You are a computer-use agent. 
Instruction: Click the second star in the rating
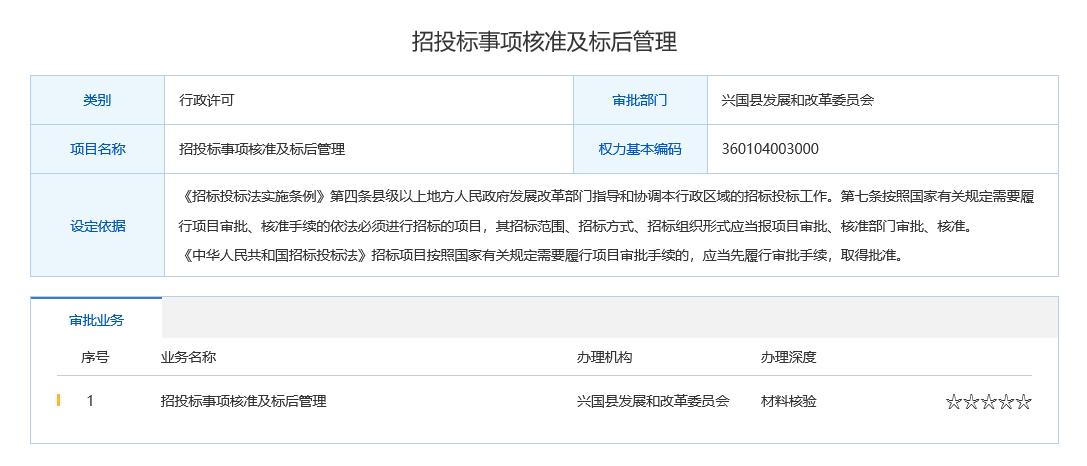coord(971,402)
